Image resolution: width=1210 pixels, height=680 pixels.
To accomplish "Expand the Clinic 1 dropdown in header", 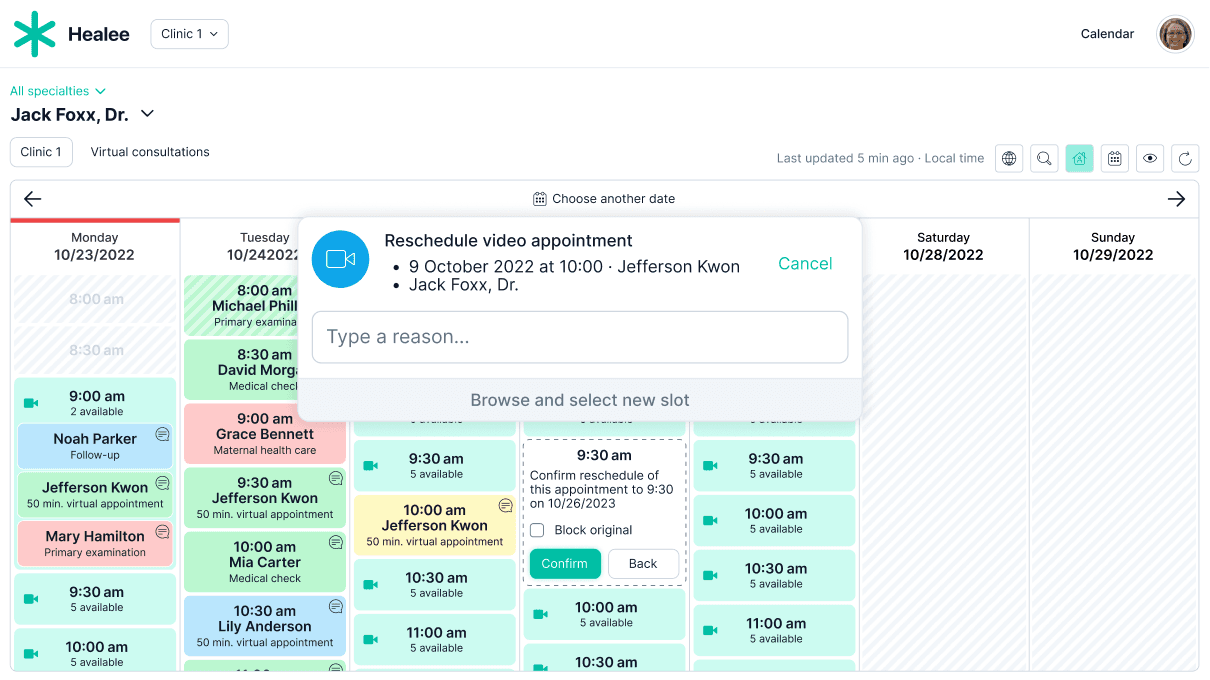I will coord(189,34).
